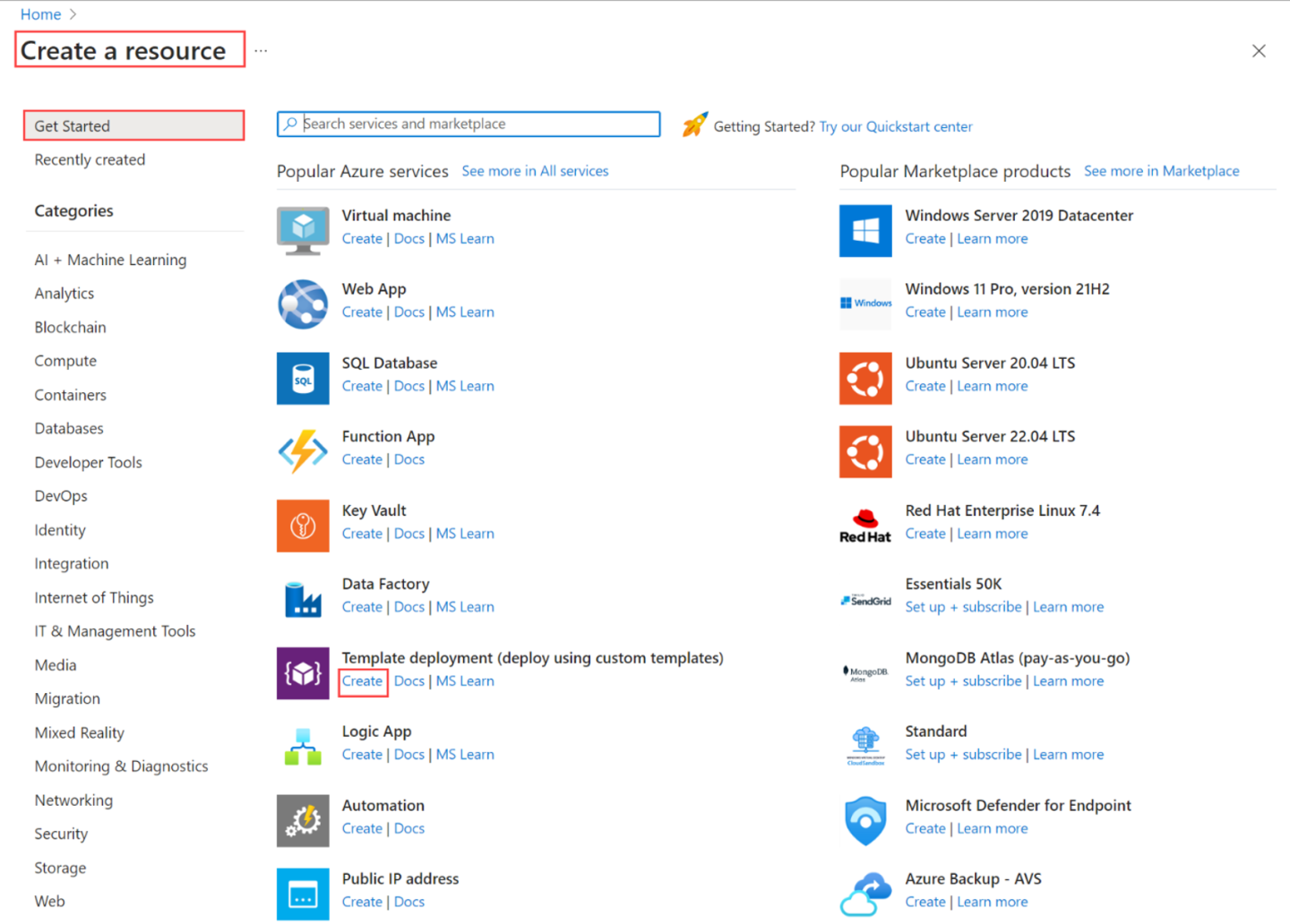Open the ellipsis menu beside Create a resource
1290x924 pixels.
261,51
